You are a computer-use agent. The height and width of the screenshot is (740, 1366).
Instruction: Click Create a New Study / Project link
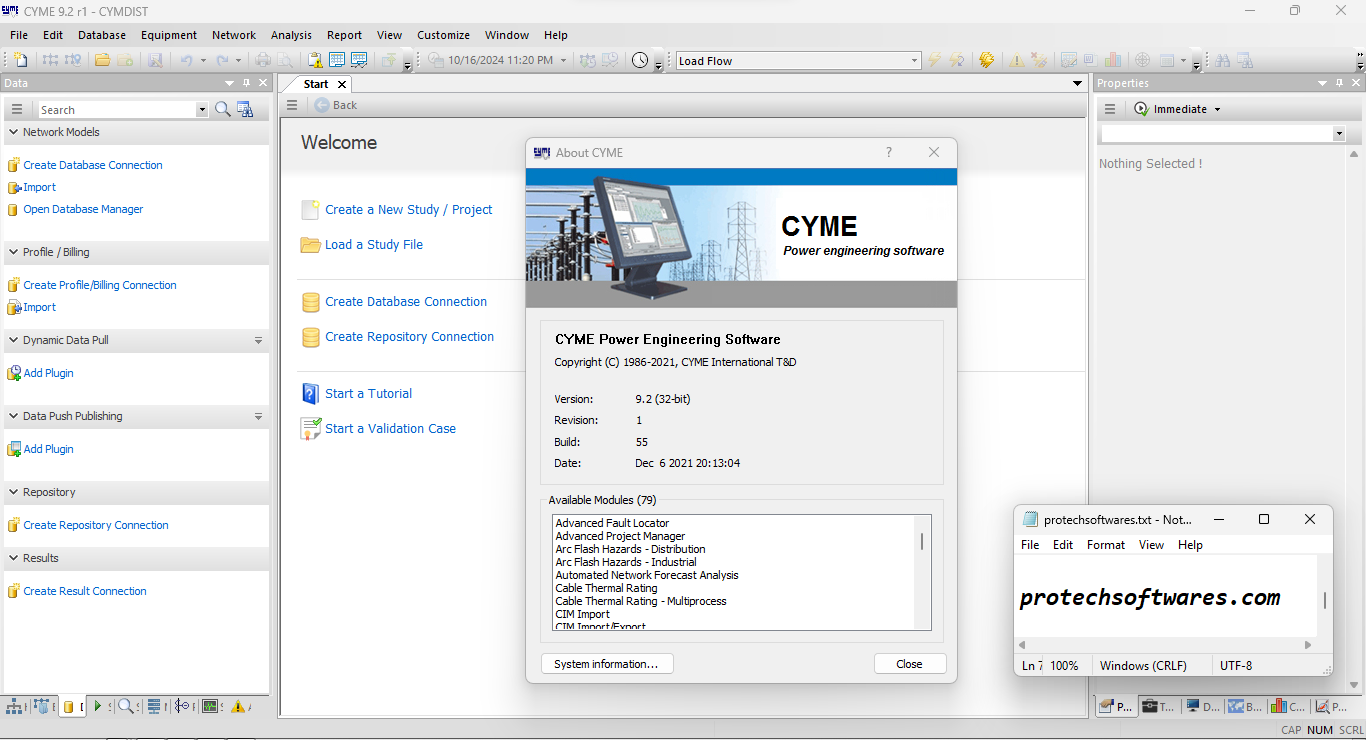click(x=409, y=210)
